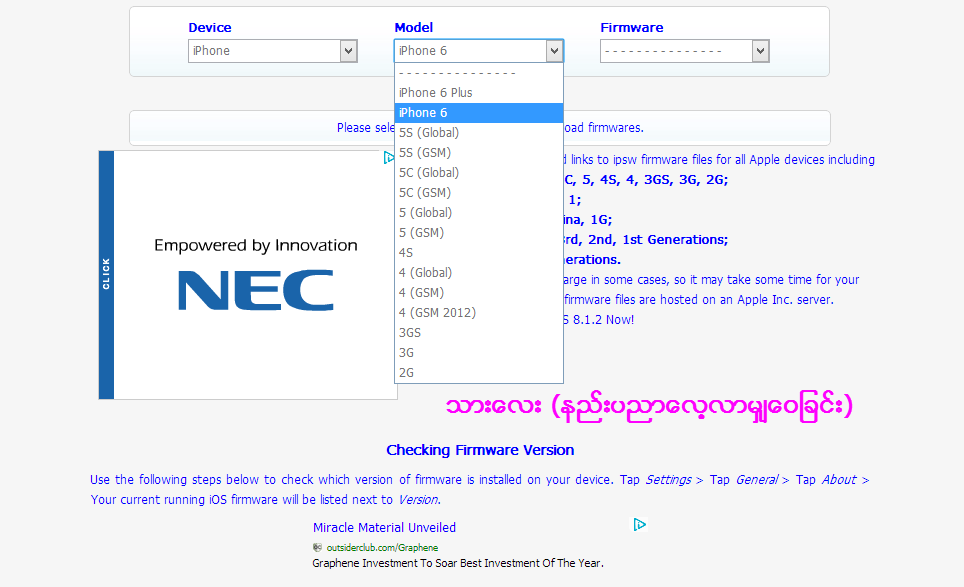Click the pink Burmese heading text
The height and width of the screenshot is (587, 964).
(649, 406)
